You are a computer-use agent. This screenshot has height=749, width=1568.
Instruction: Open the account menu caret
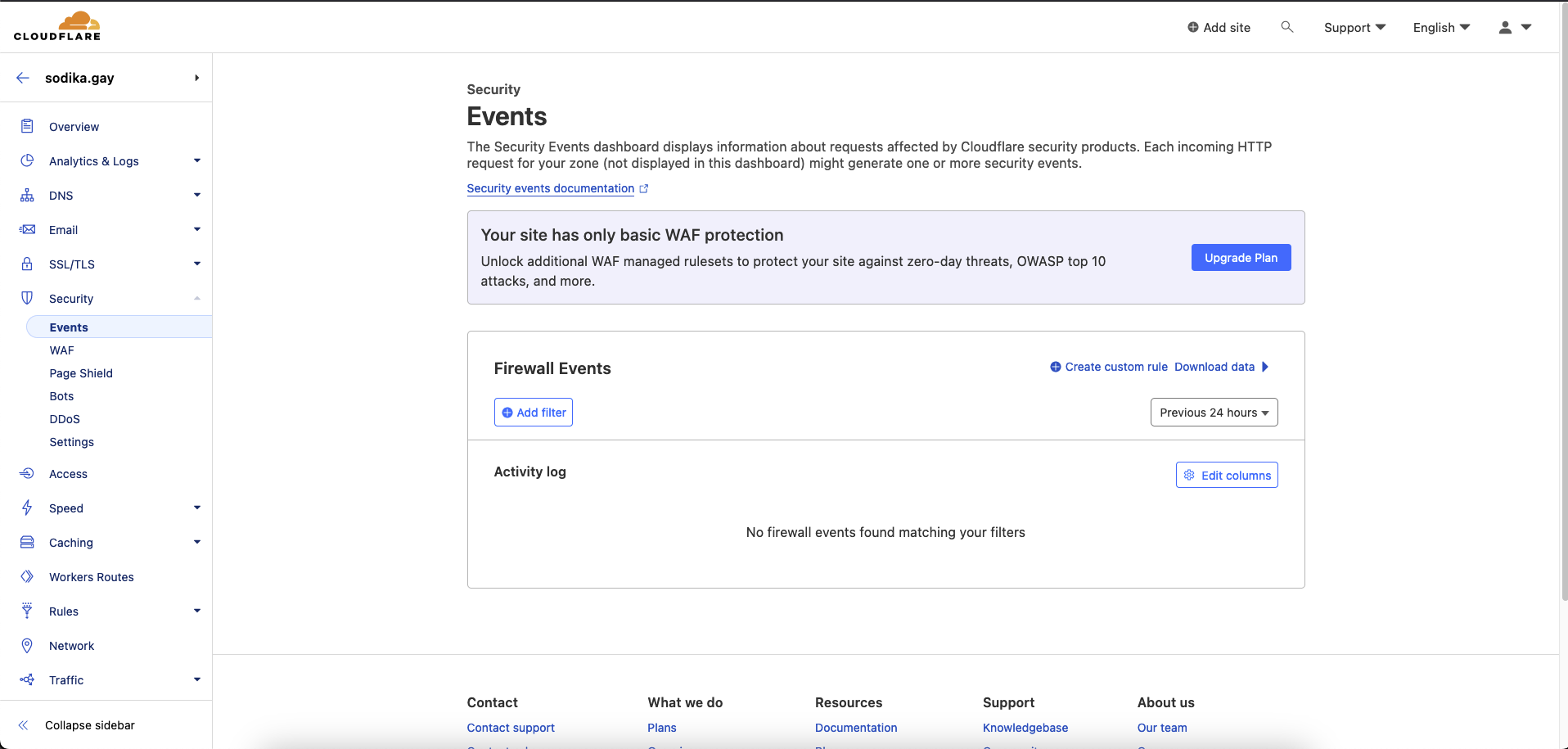[1526, 27]
